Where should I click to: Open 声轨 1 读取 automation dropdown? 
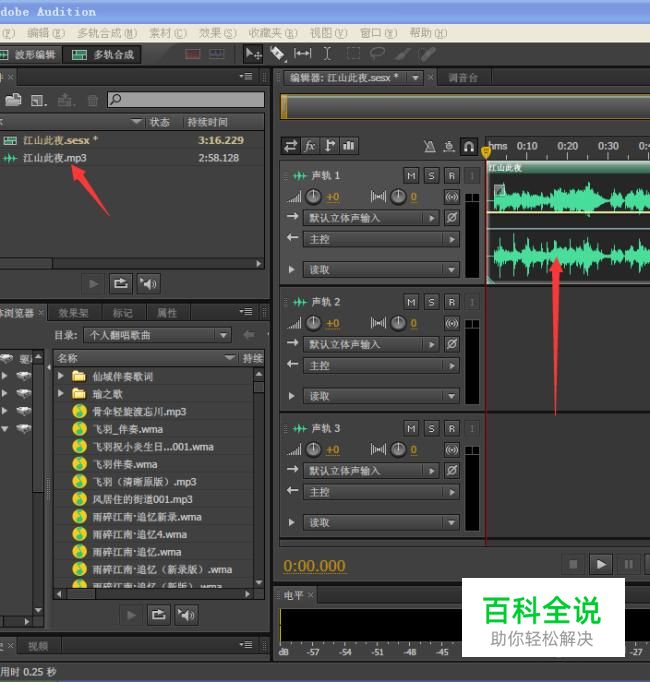(381, 270)
